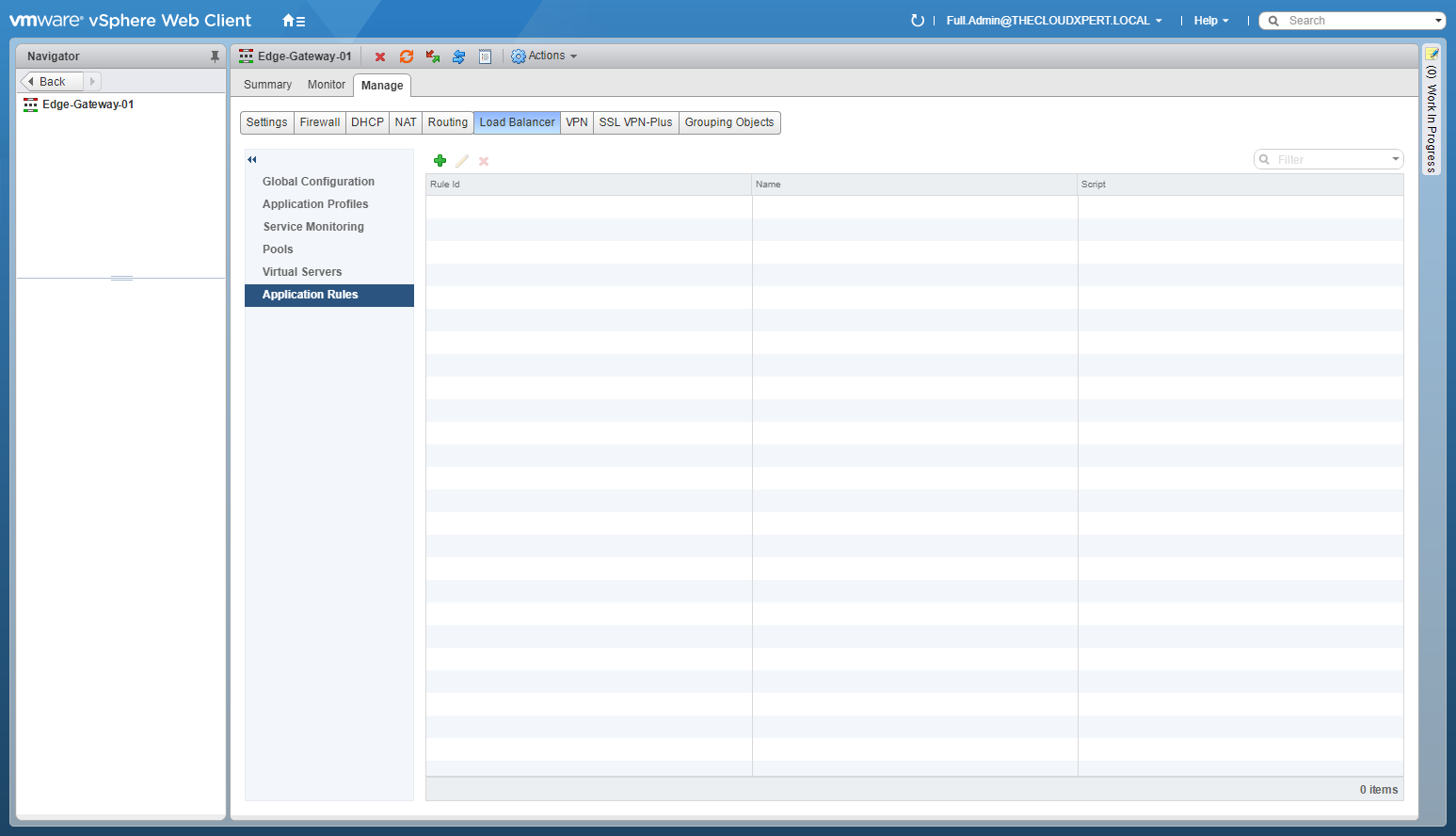Click the green add application rule icon
1456x836 pixels.
coord(440,161)
